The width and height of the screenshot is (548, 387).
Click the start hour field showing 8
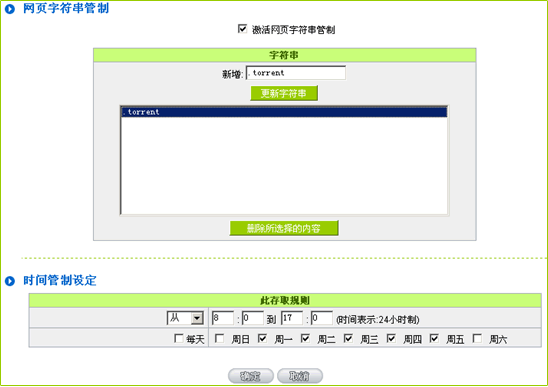pyautogui.click(x=223, y=318)
